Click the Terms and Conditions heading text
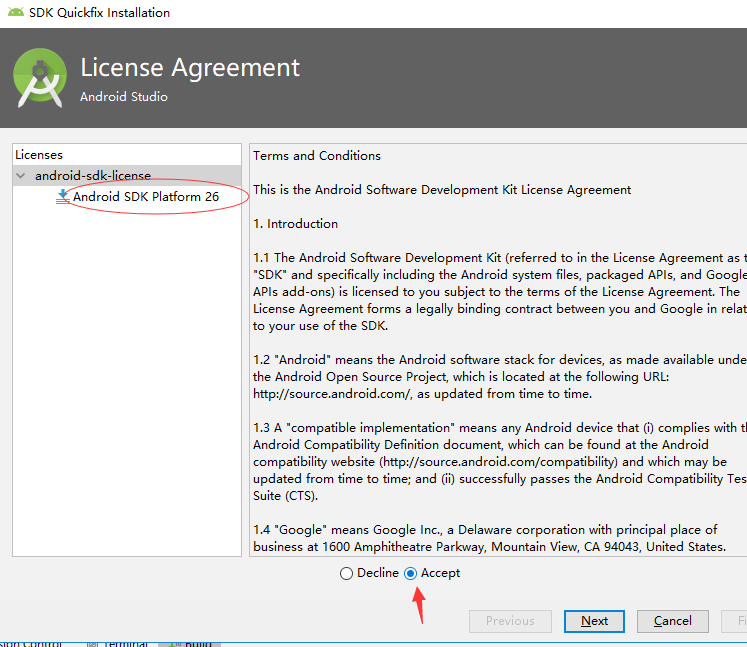 (317, 156)
